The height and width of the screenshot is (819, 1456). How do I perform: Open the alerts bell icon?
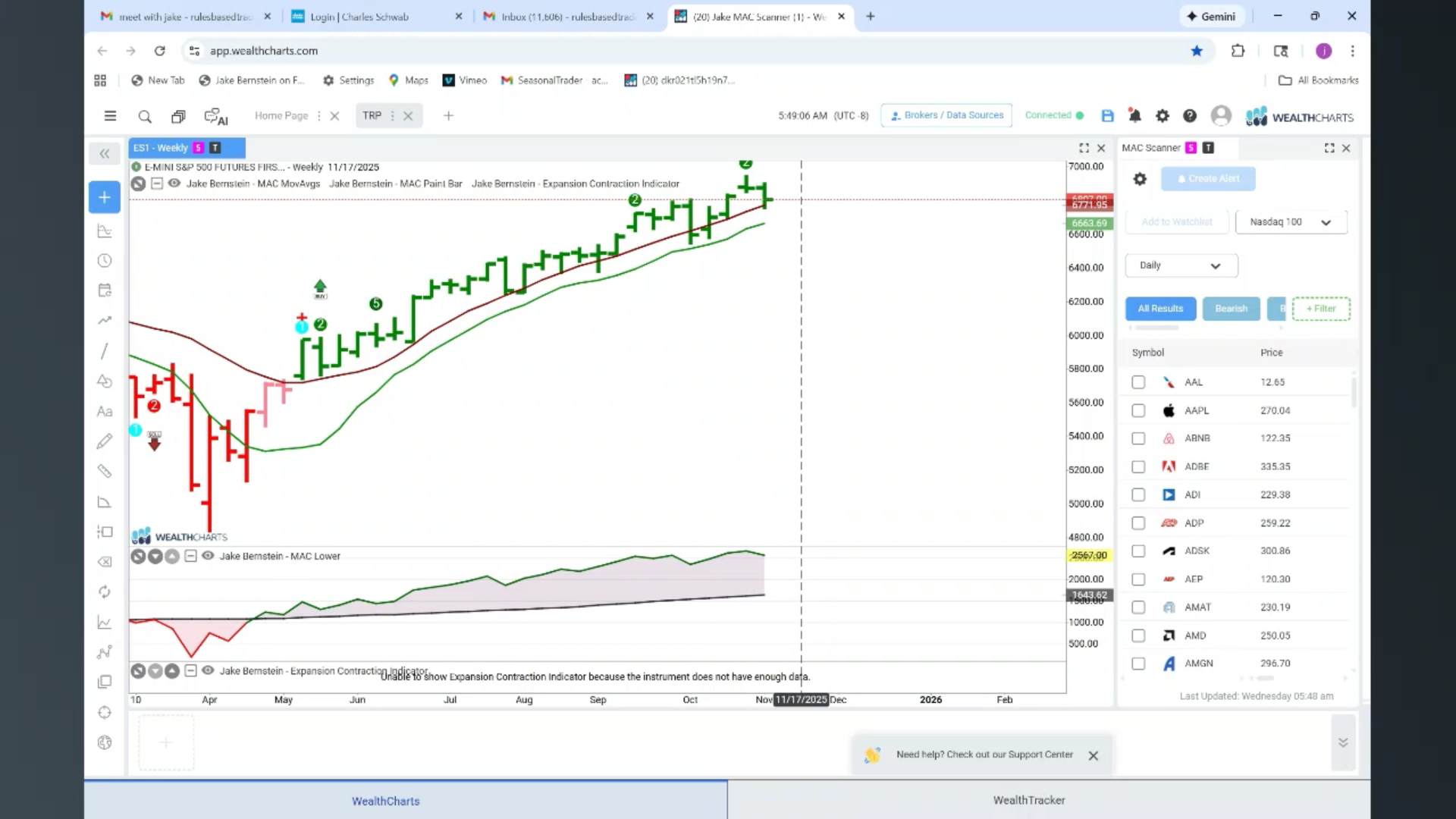coord(1134,116)
